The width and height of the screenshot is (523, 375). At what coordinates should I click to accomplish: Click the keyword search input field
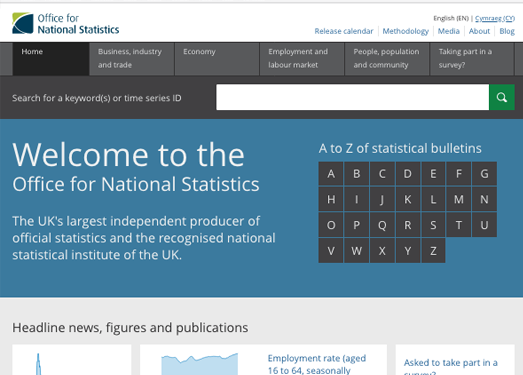coord(353,97)
